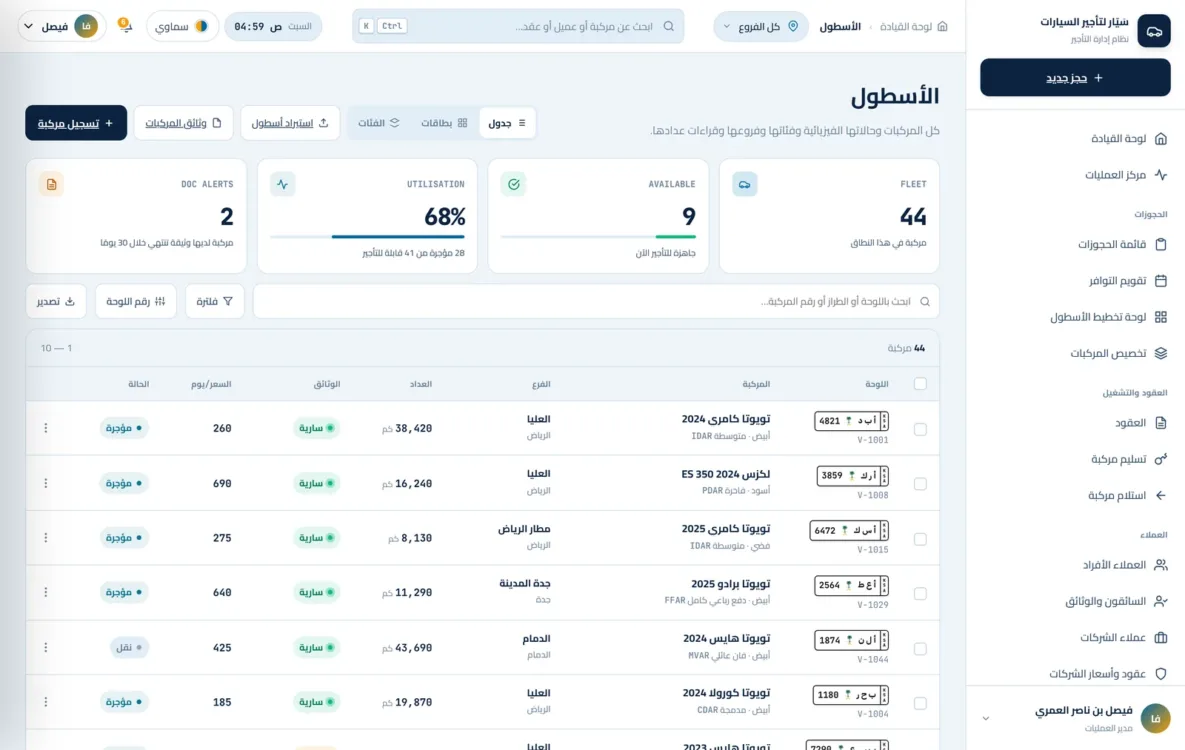Click the استلام مركبة arrow icon
Viewport: 1185px width, 750px height.
click(1161, 495)
